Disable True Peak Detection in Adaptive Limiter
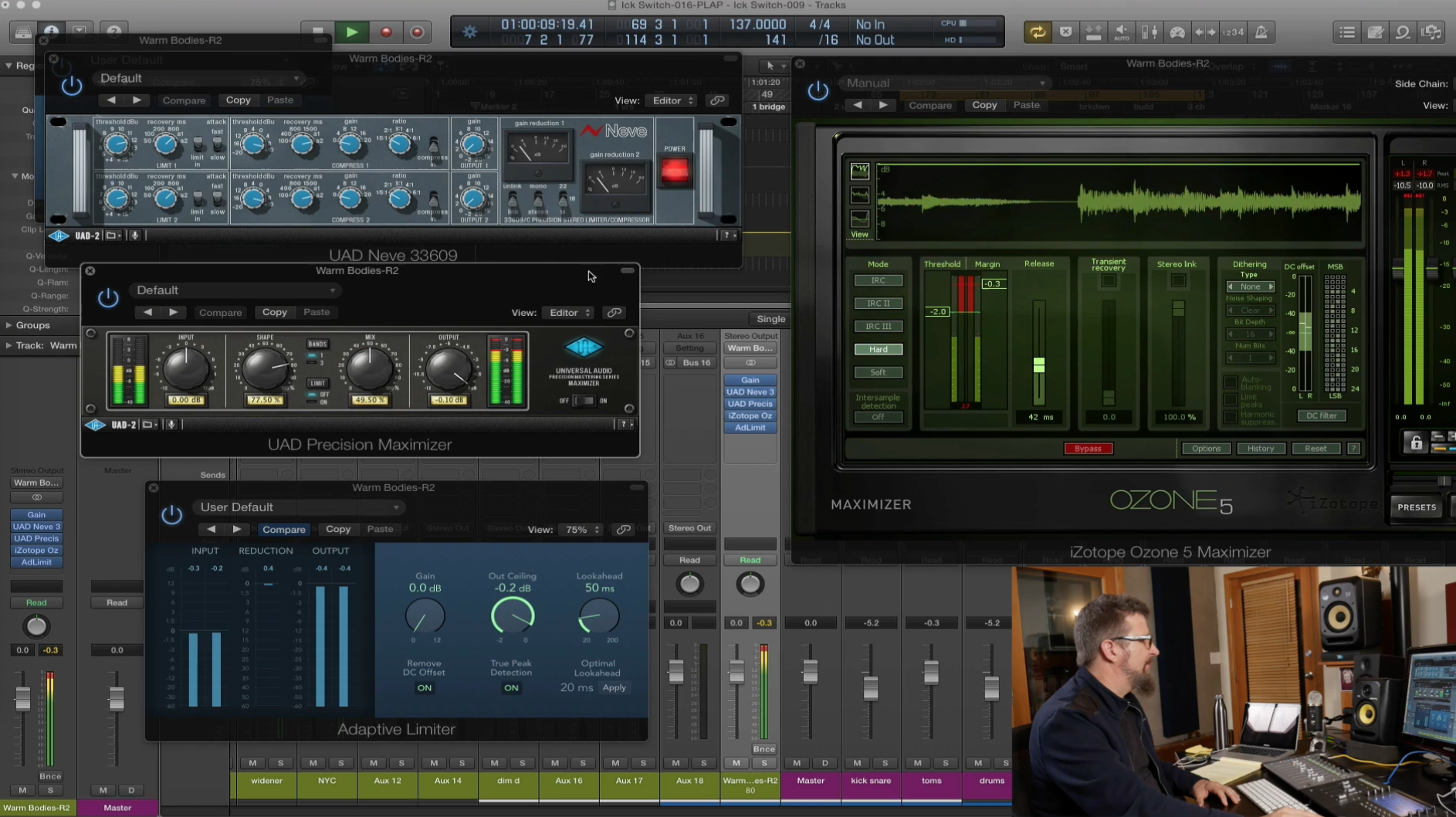The height and width of the screenshot is (817, 1456). (510, 688)
